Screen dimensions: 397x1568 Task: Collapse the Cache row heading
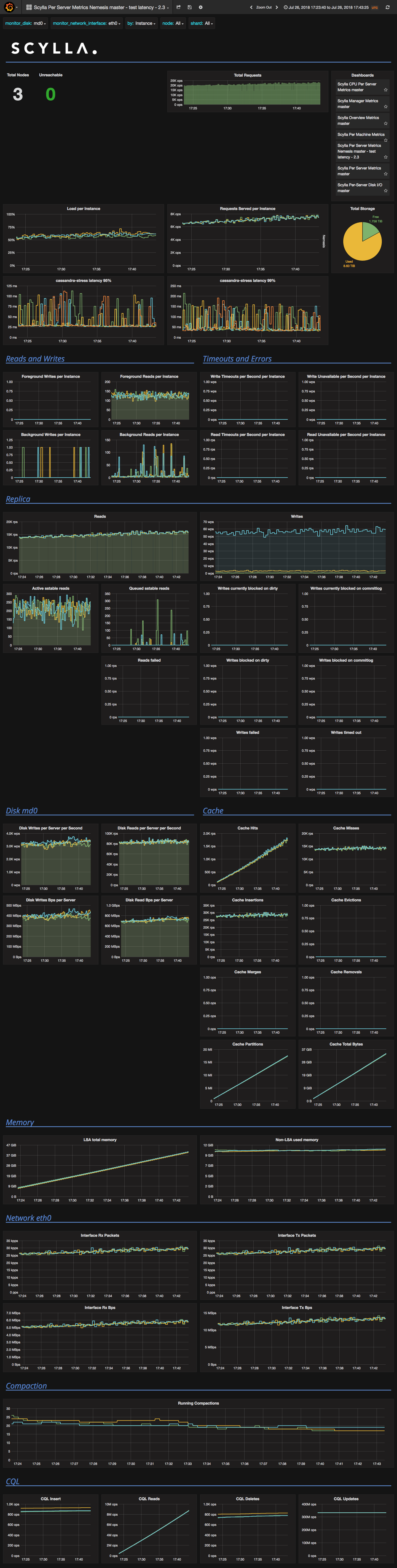[x=213, y=811]
